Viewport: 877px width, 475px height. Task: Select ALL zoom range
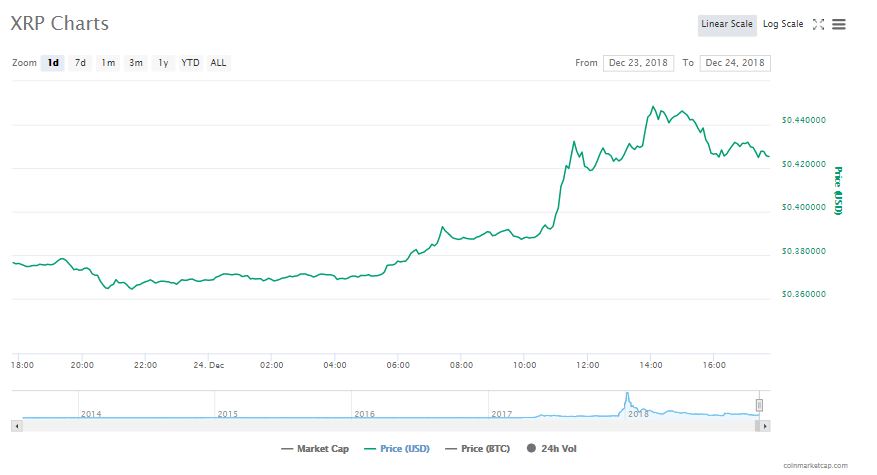click(218, 63)
